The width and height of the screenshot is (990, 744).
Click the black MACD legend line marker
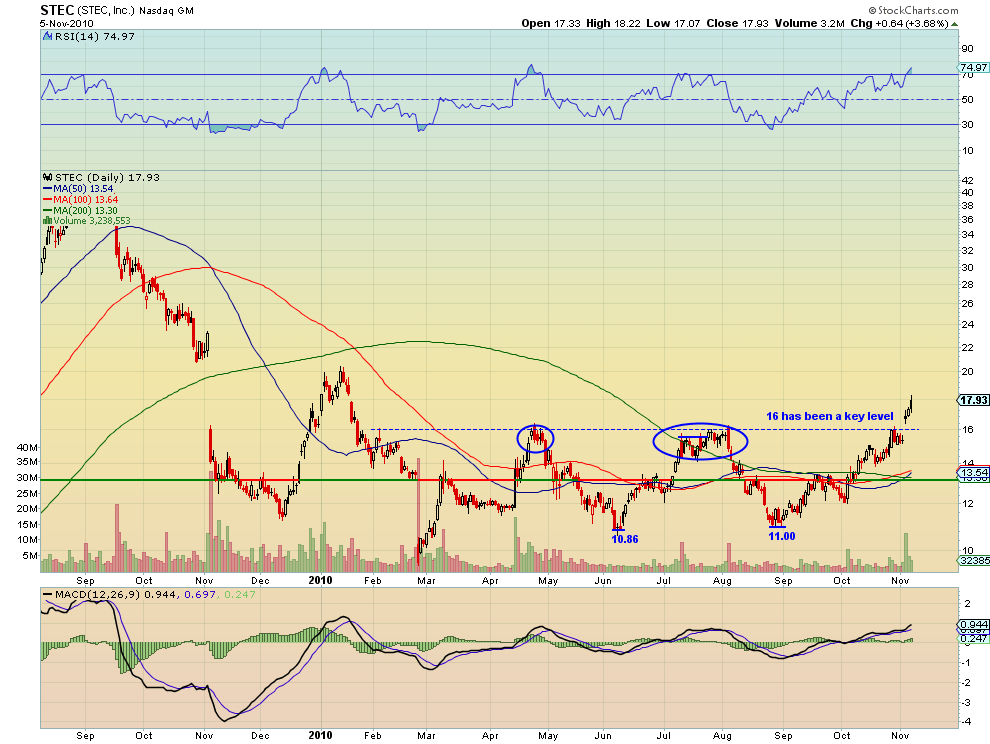point(47,594)
